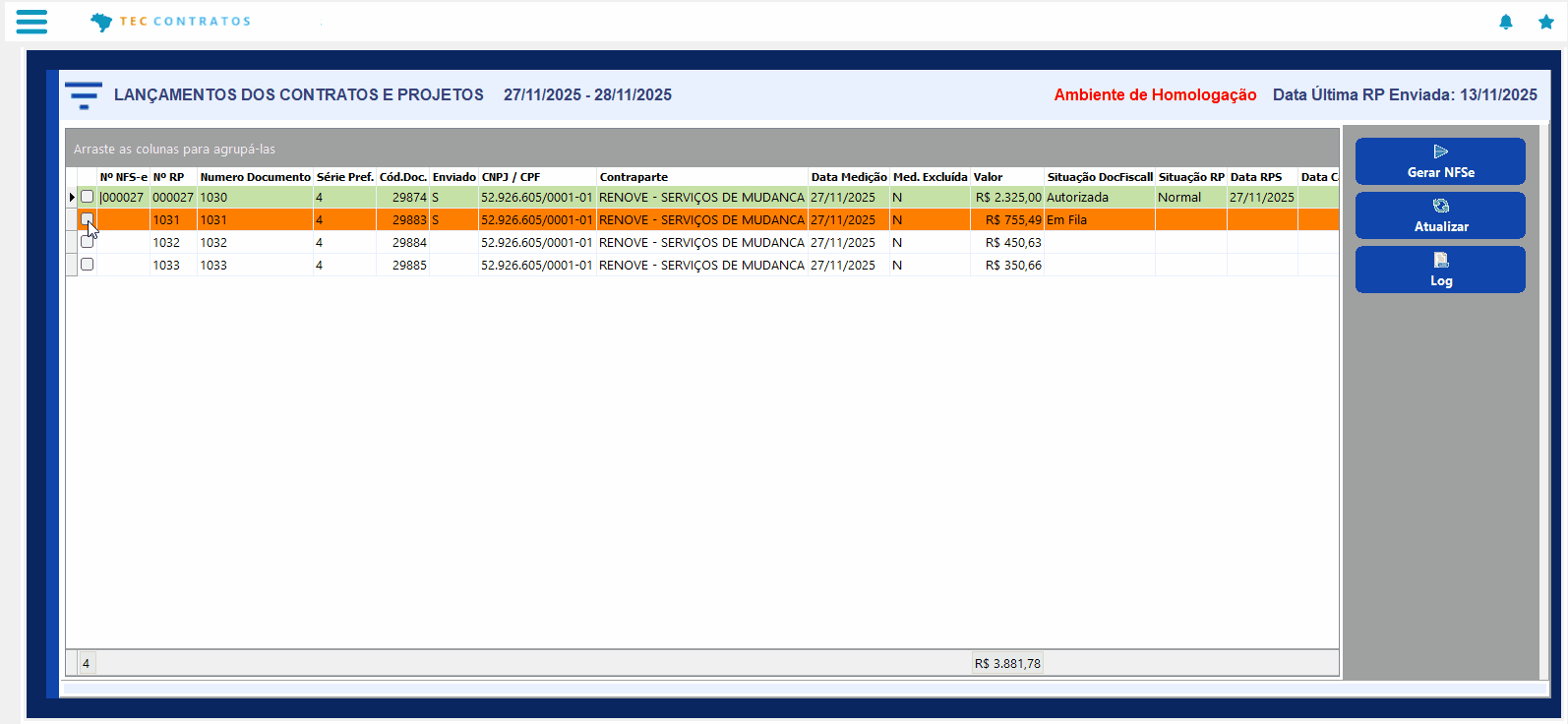This screenshot has width=1568, height=724.
Task: Click Cód.Doc. value '29884'
Action: pyautogui.click(x=403, y=242)
